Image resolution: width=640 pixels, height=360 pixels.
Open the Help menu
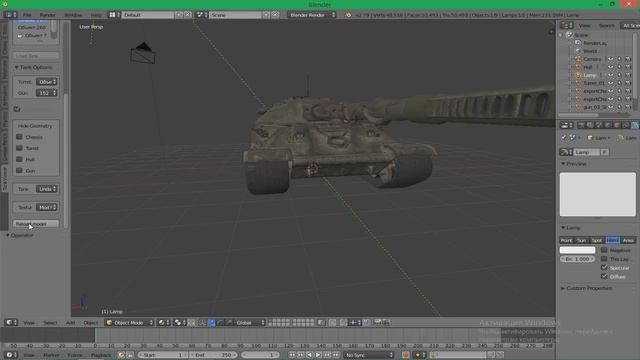pos(96,15)
